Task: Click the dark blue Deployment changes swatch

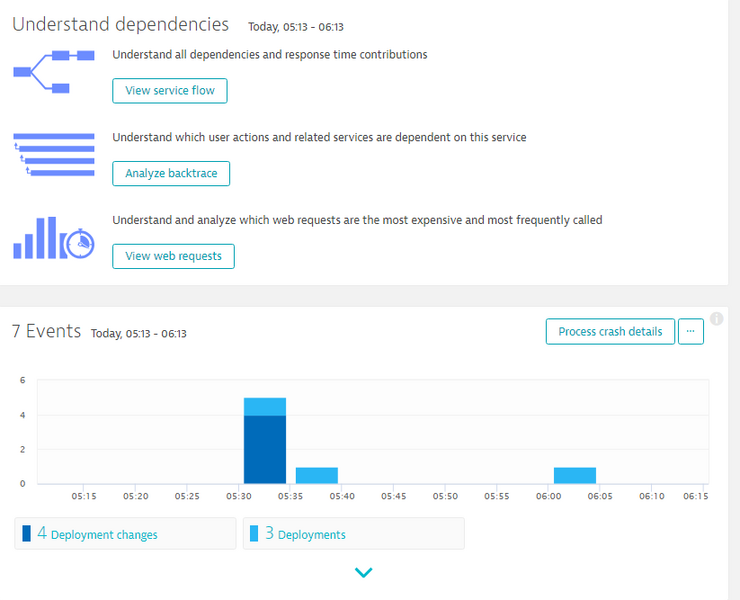Action: tap(26, 534)
